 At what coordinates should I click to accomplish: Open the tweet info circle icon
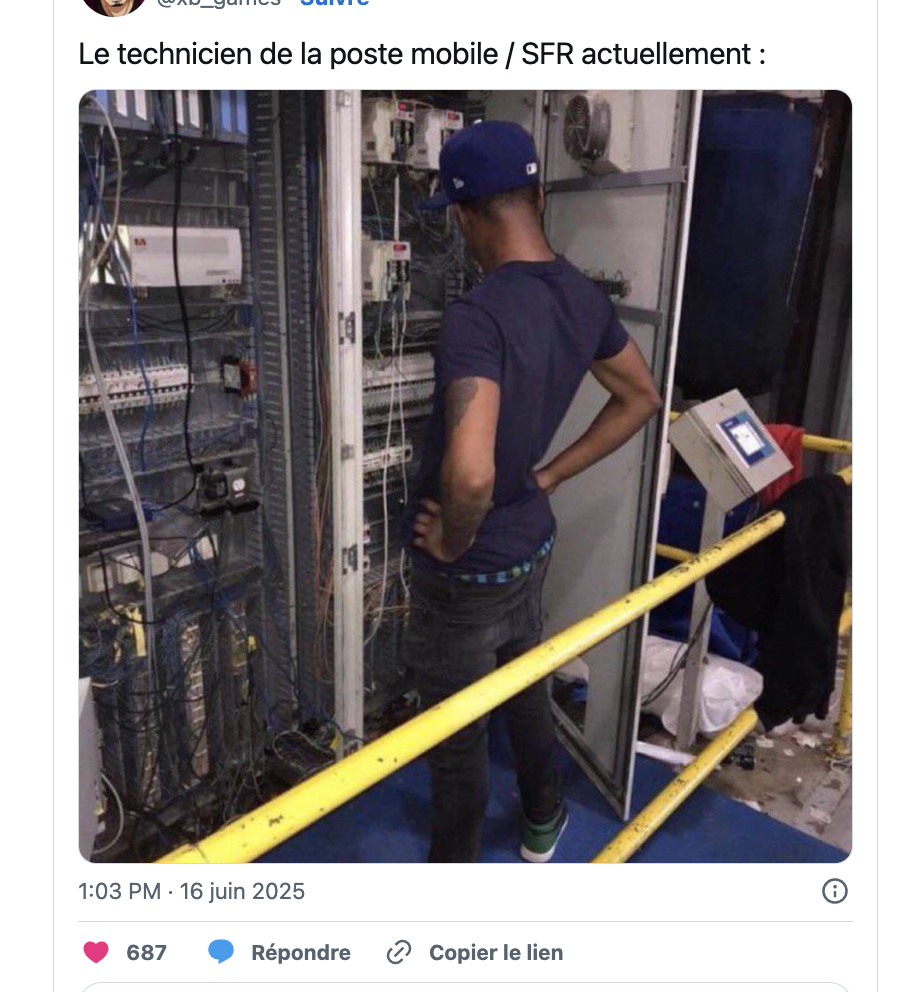click(x=834, y=891)
